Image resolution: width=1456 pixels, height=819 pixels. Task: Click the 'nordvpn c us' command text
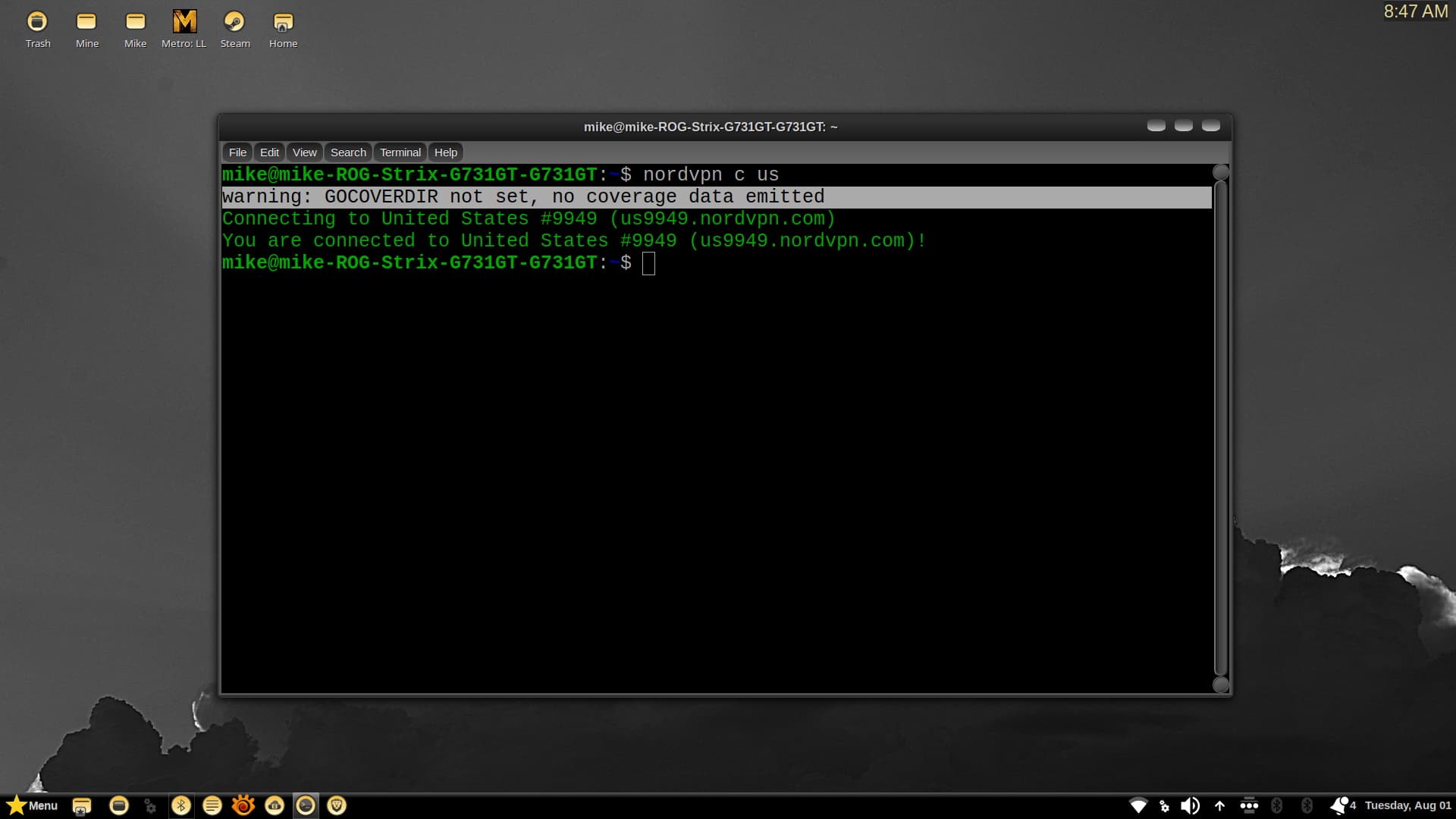click(x=711, y=174)
